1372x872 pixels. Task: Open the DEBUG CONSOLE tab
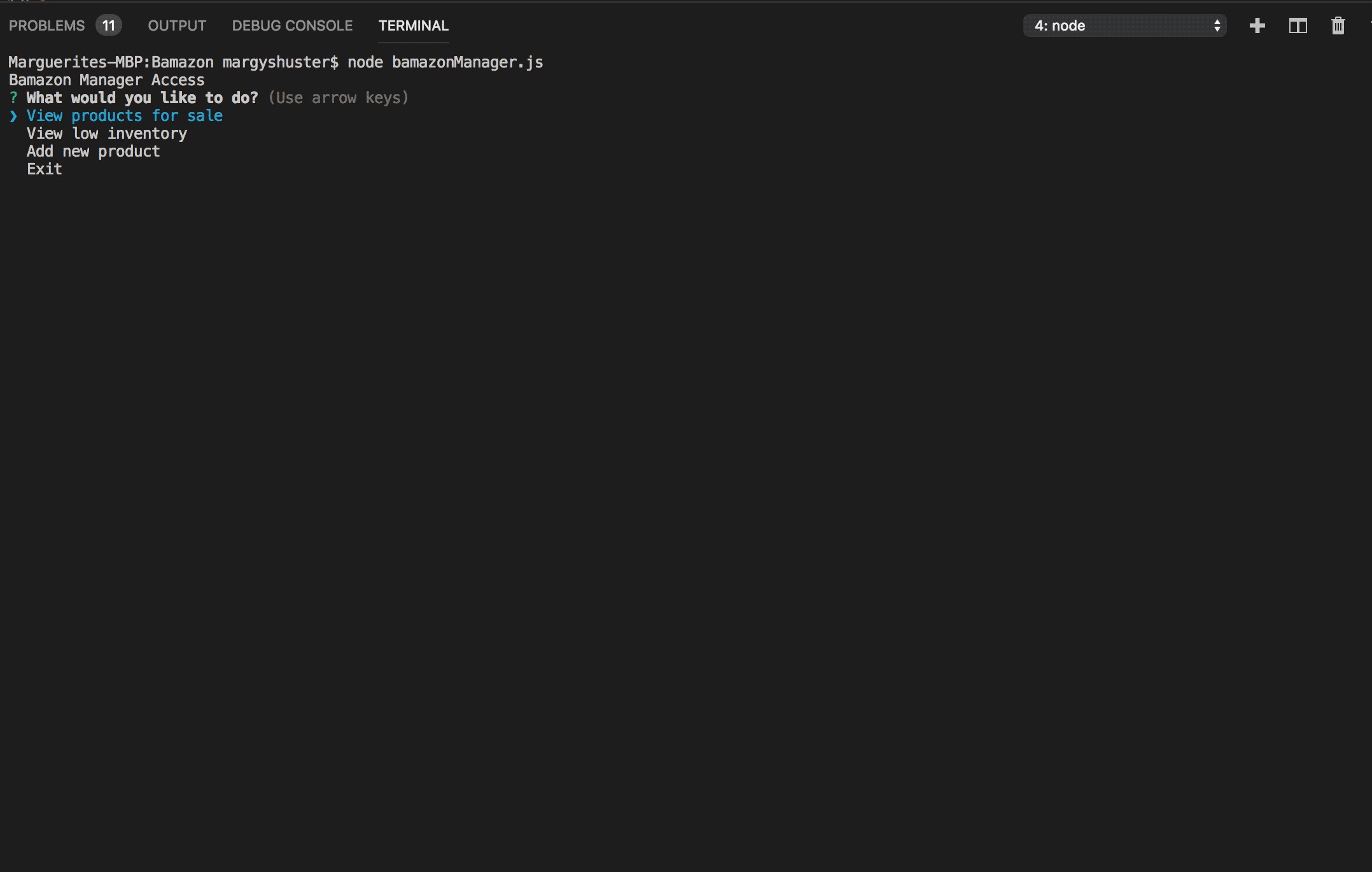pos(292,25)
